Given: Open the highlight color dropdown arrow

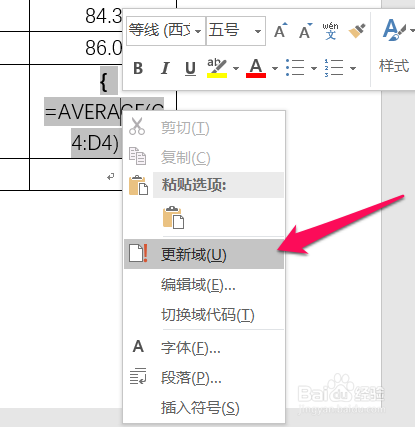Looking at the screenshot, I should pyautogui.click(x=236, y=68).
